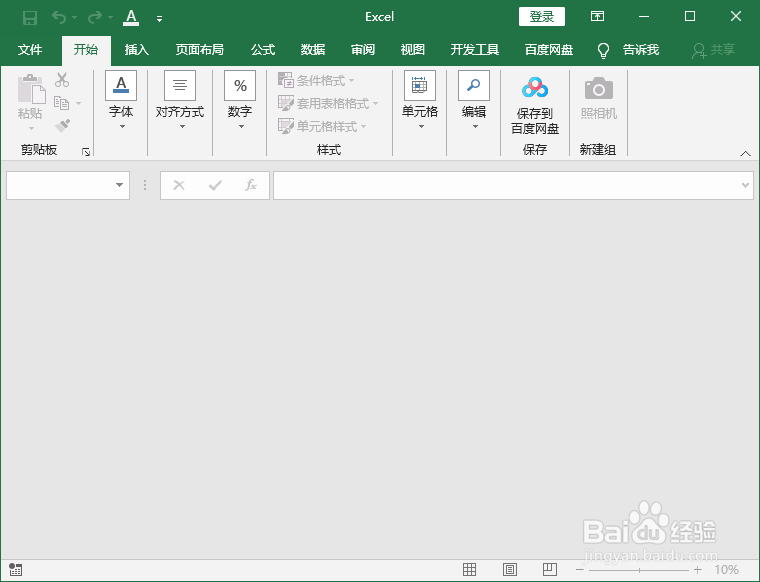
Task: Click the formula bar Enter checkmark icon
Action: [x=215, y=185]
